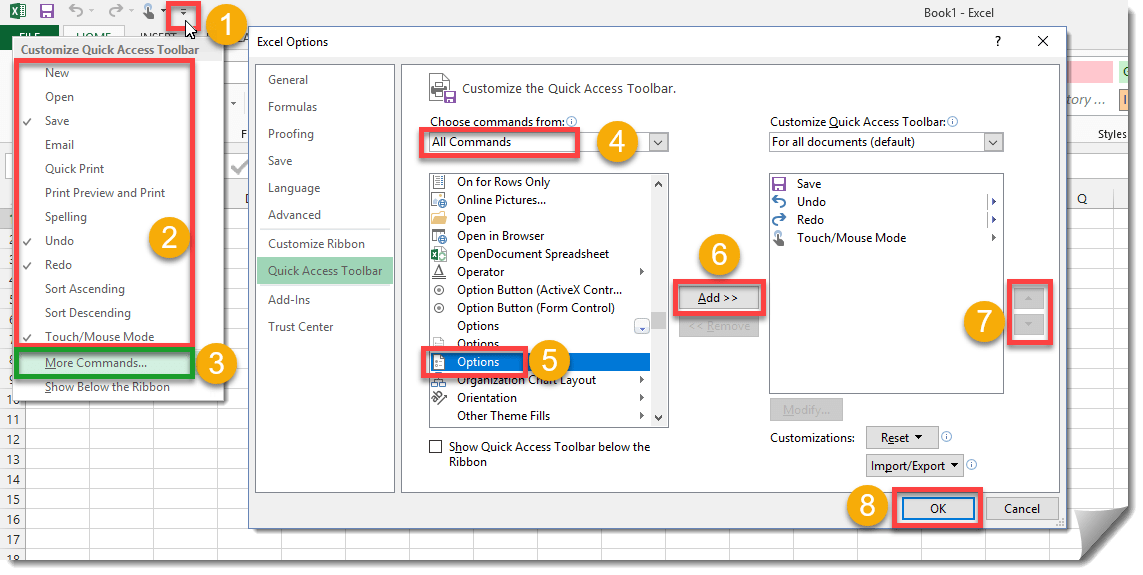Image resolution: width=1143 pixels, height=575 pixels.
Task: Click scroll up arrow of commands list
Action: (658, 184)
